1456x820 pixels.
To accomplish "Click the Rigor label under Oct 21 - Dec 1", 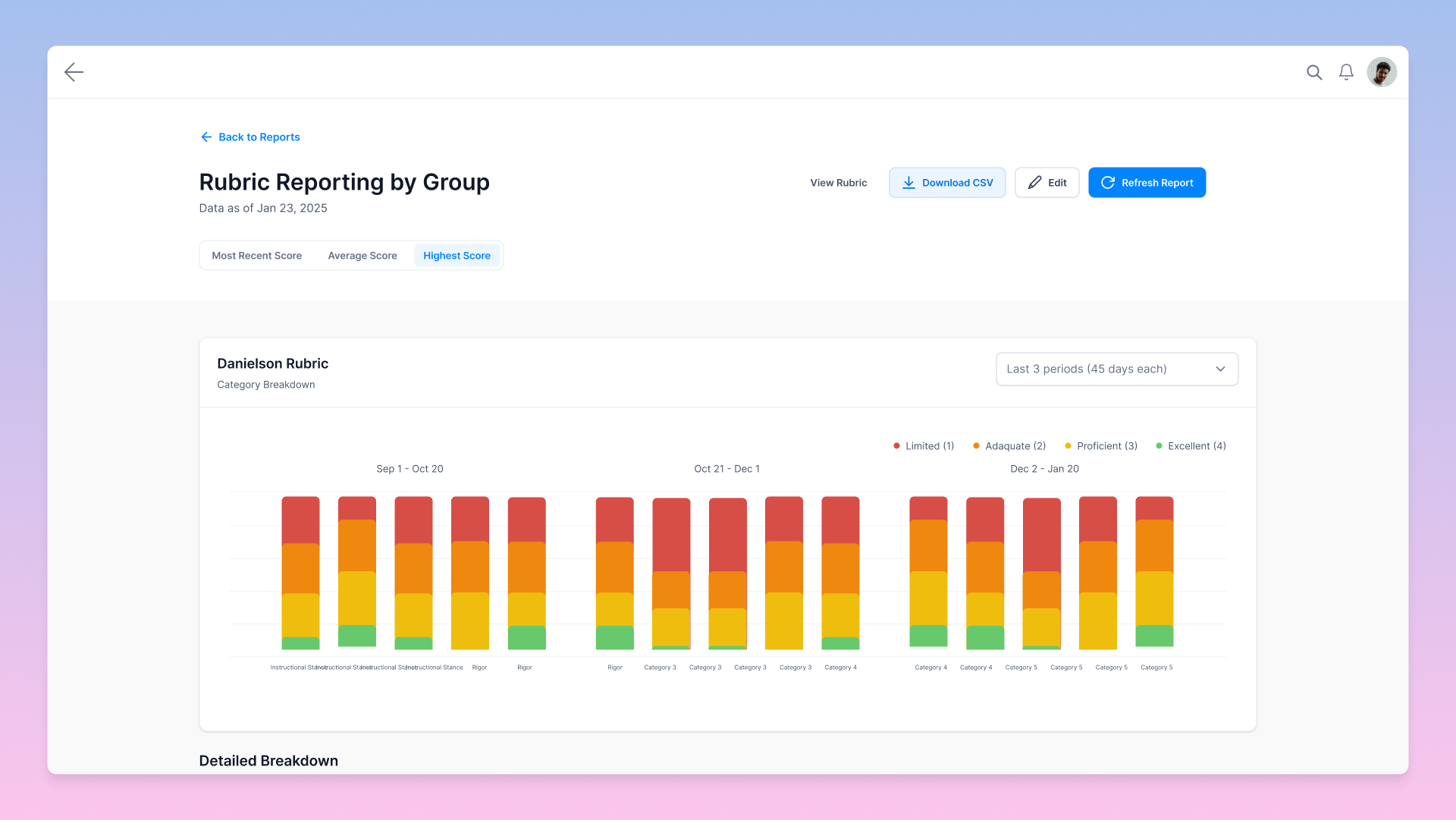I will 615,668.
